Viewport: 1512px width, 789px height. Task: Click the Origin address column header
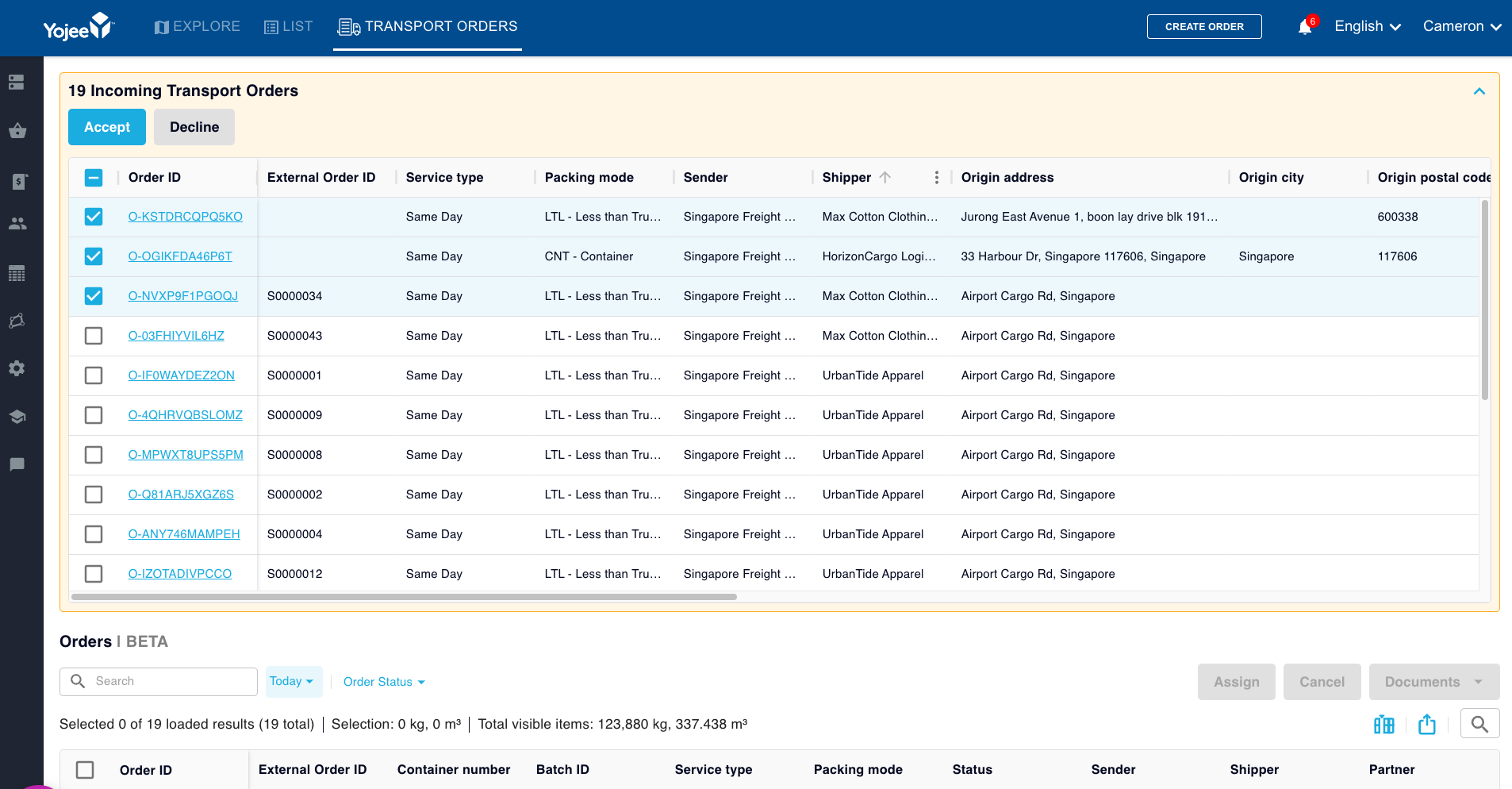[1007, 177]
